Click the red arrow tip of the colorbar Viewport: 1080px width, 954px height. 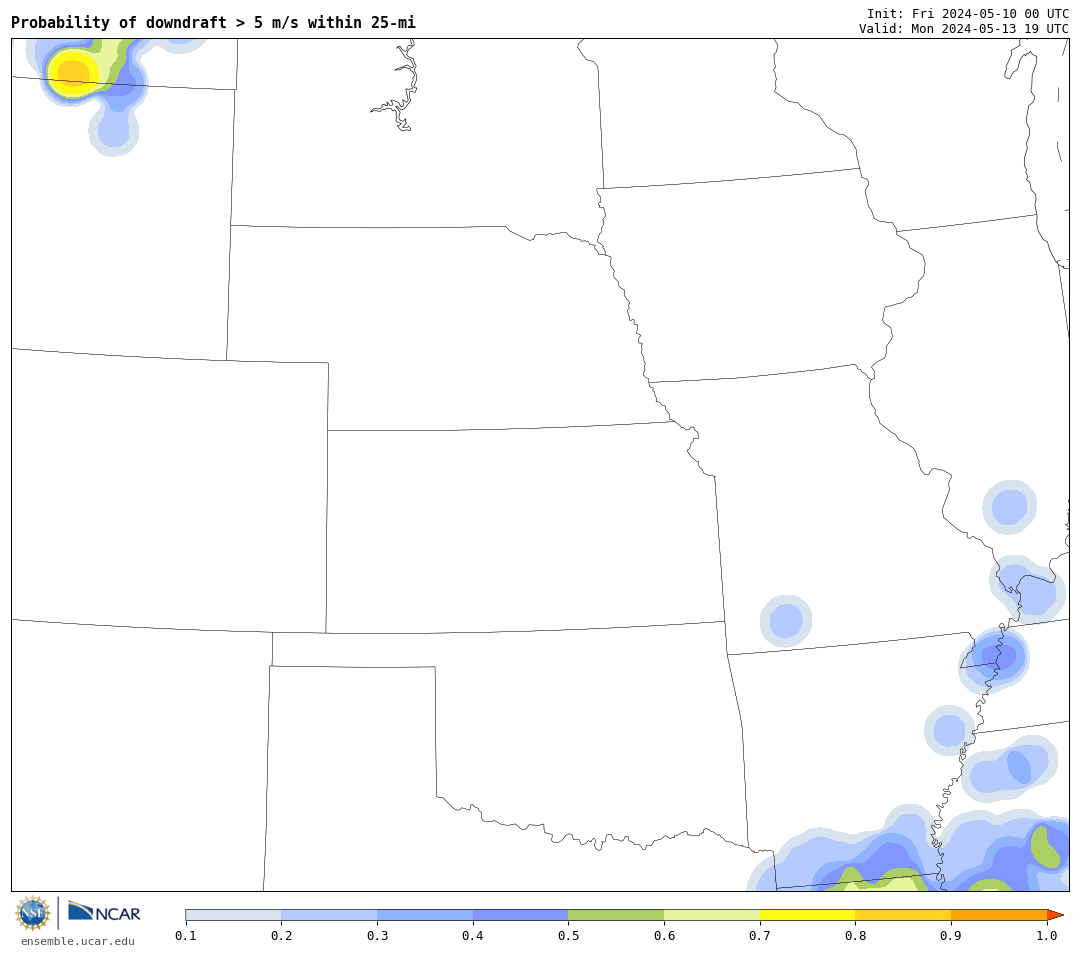coord(1055,915)
